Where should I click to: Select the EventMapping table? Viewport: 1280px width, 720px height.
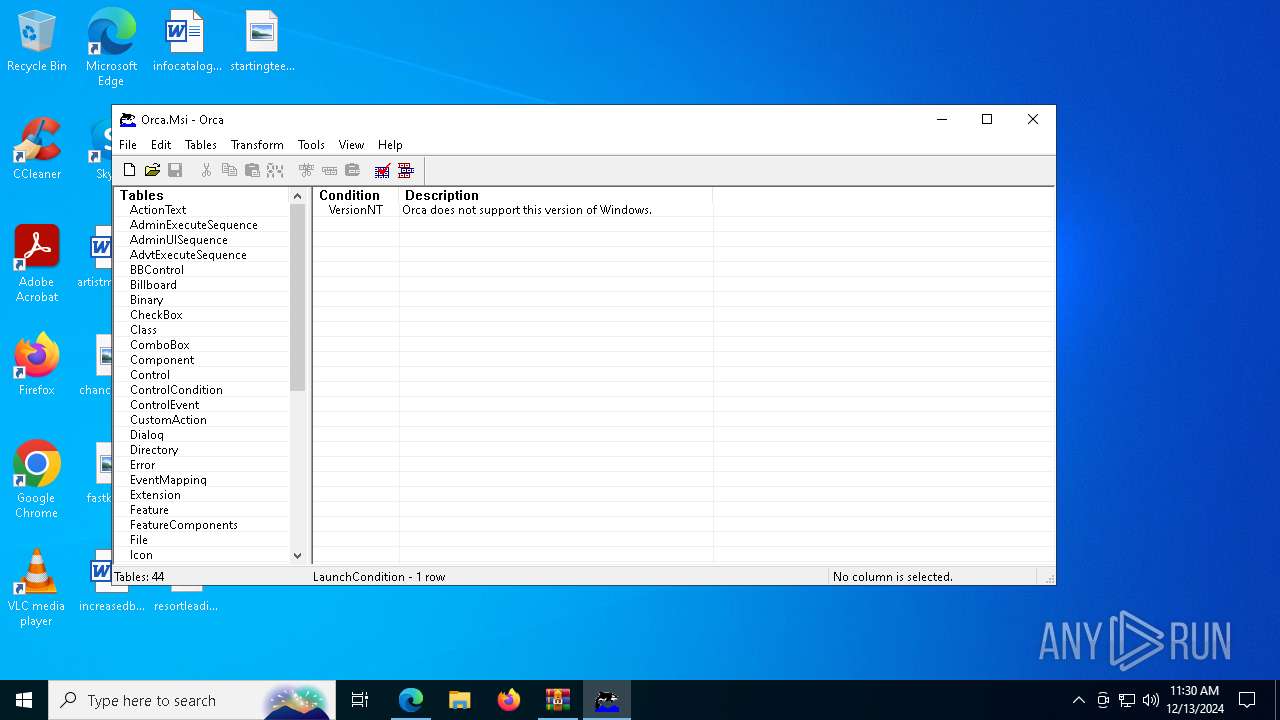pyautogui.click(x=168, y=480)
